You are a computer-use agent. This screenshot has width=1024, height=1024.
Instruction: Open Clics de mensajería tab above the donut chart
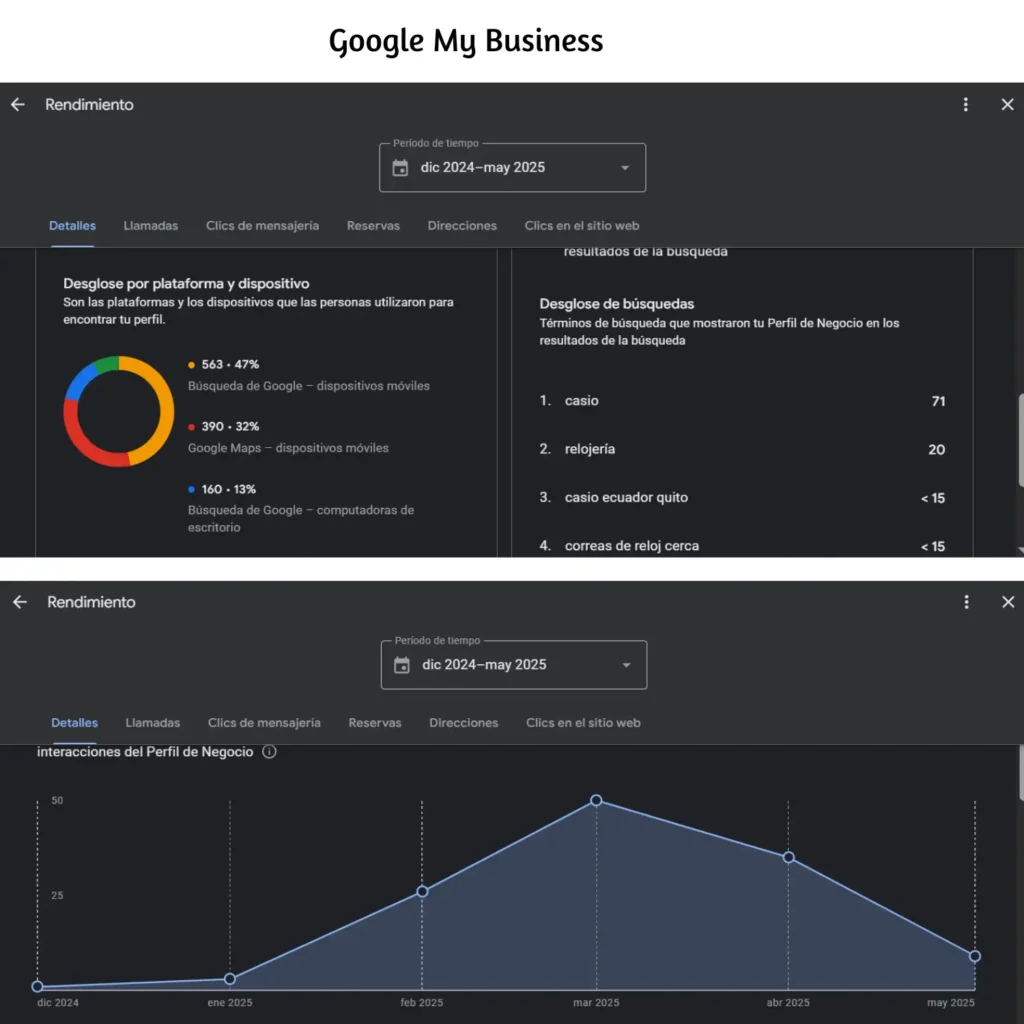tap(263, 226)
